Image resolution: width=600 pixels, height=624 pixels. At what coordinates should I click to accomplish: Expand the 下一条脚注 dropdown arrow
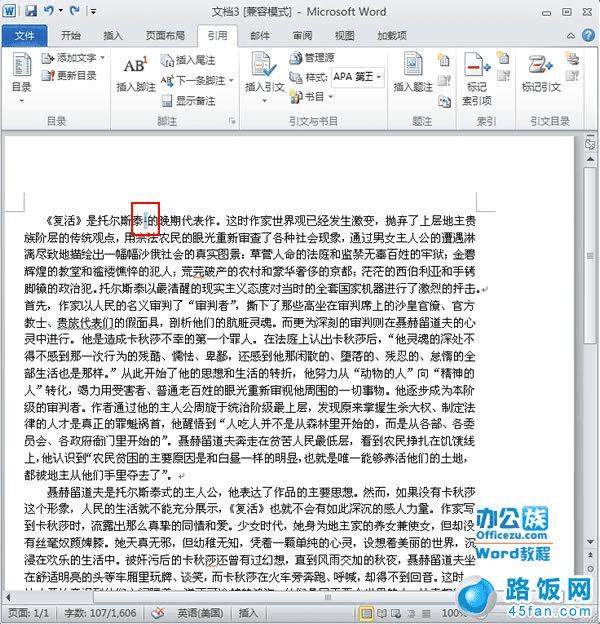pyautogui.click(x=231, y=80)
